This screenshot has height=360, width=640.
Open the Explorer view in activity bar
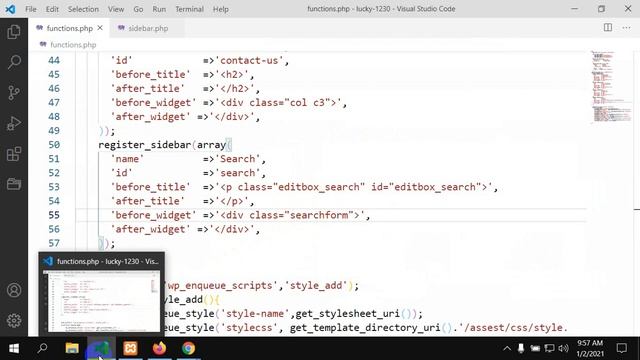tap(14, 32)
